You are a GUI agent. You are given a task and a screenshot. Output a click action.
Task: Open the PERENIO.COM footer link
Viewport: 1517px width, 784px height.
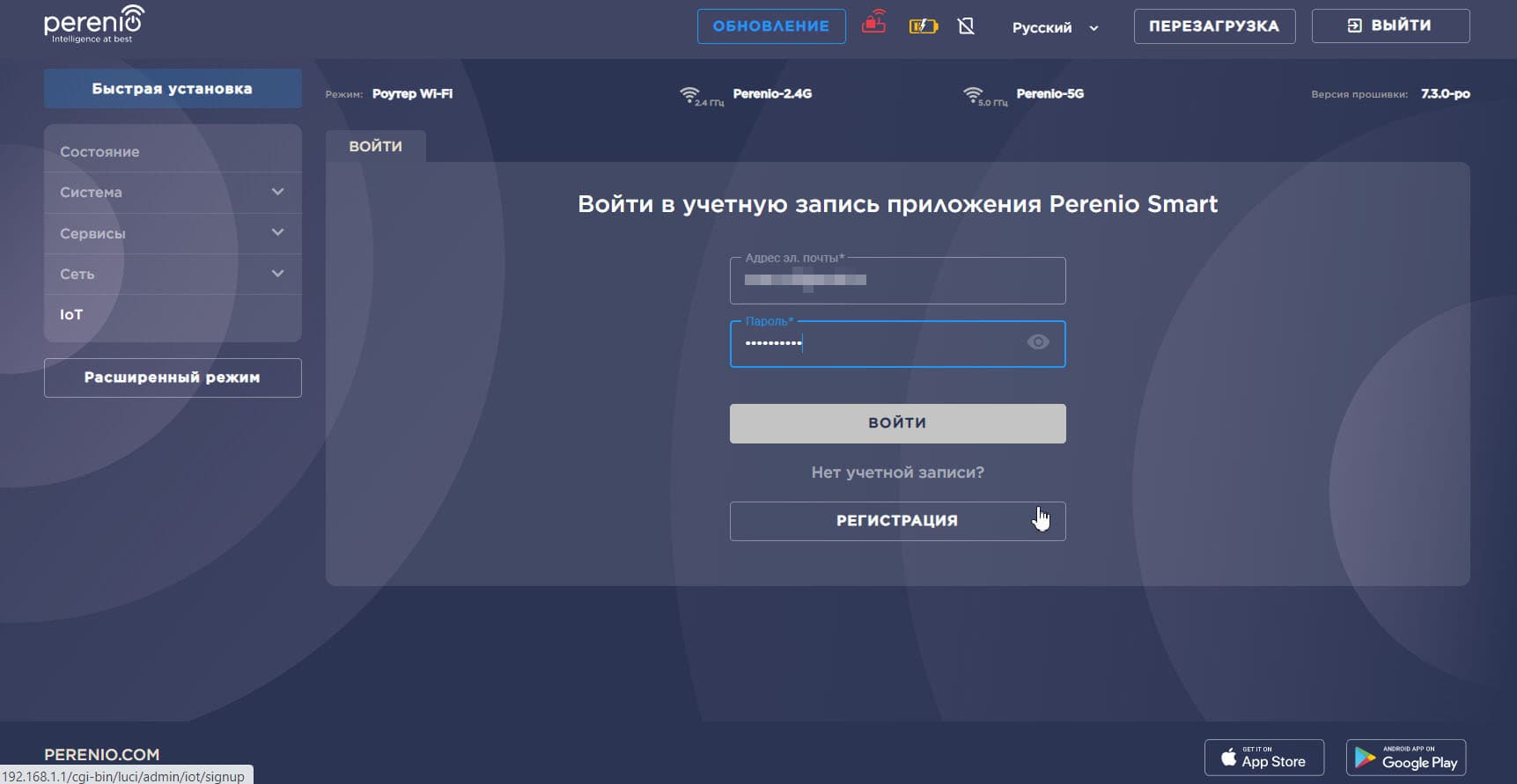click(102, 754)
